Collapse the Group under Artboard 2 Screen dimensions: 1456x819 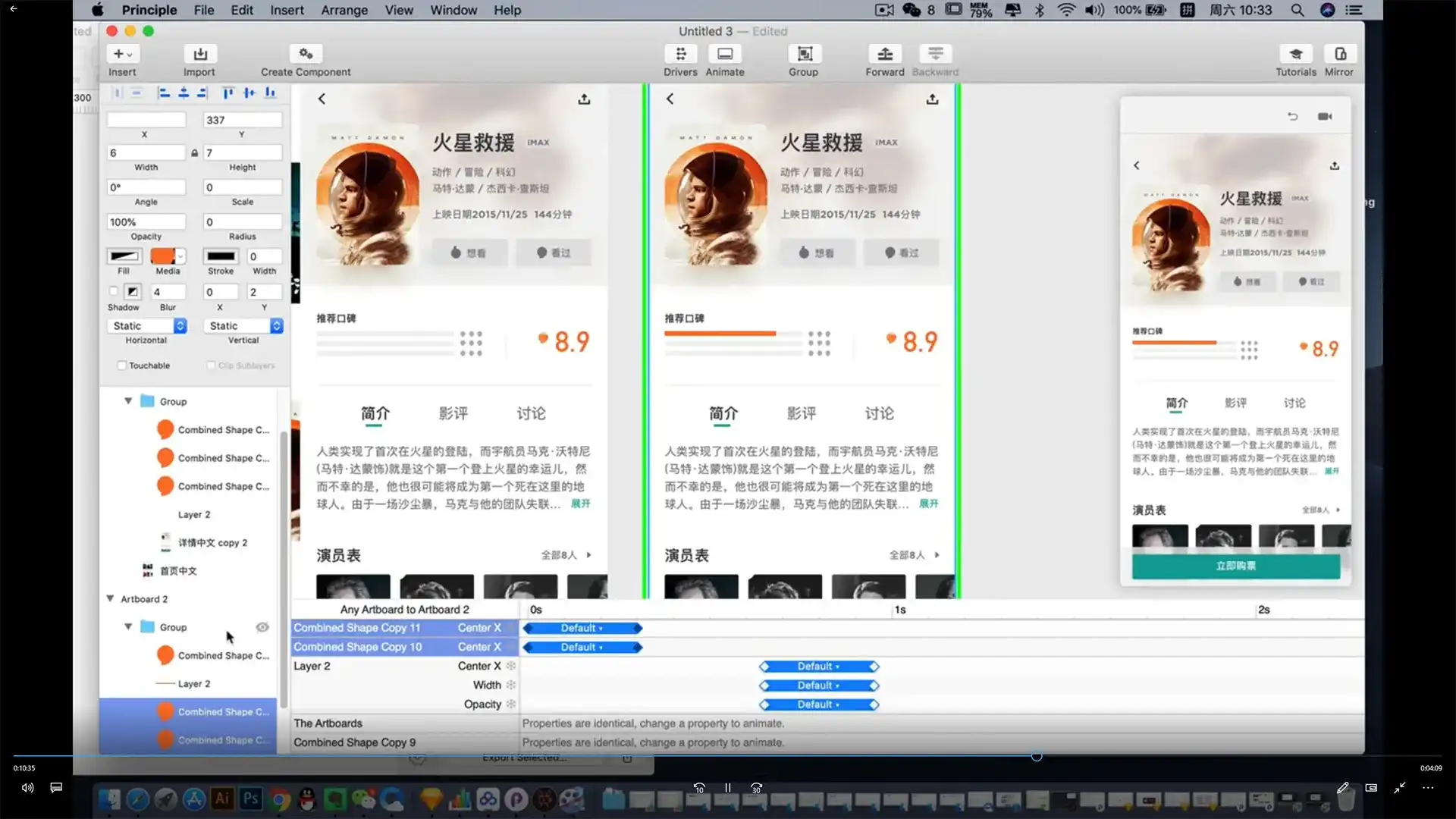128,626
